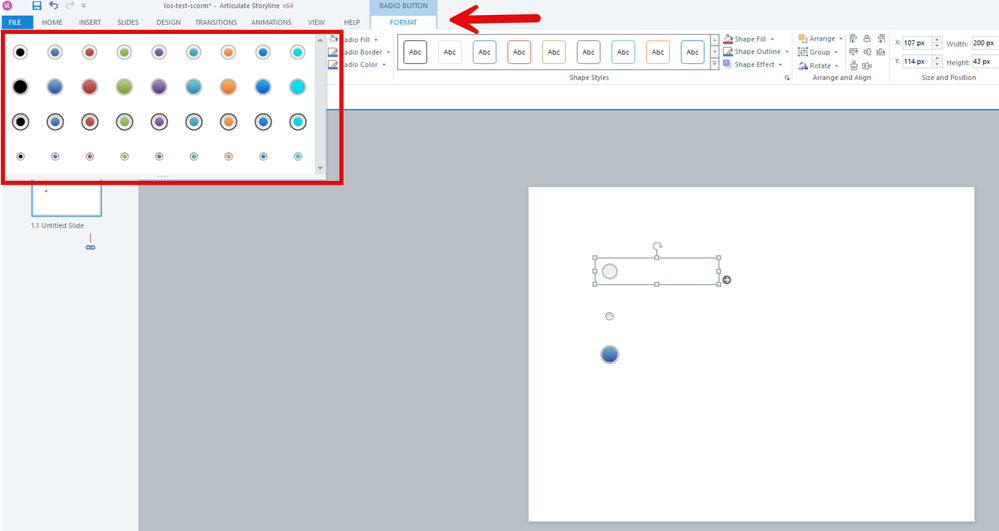Apply the red-outlined Abc shape style

click(519, 52)
